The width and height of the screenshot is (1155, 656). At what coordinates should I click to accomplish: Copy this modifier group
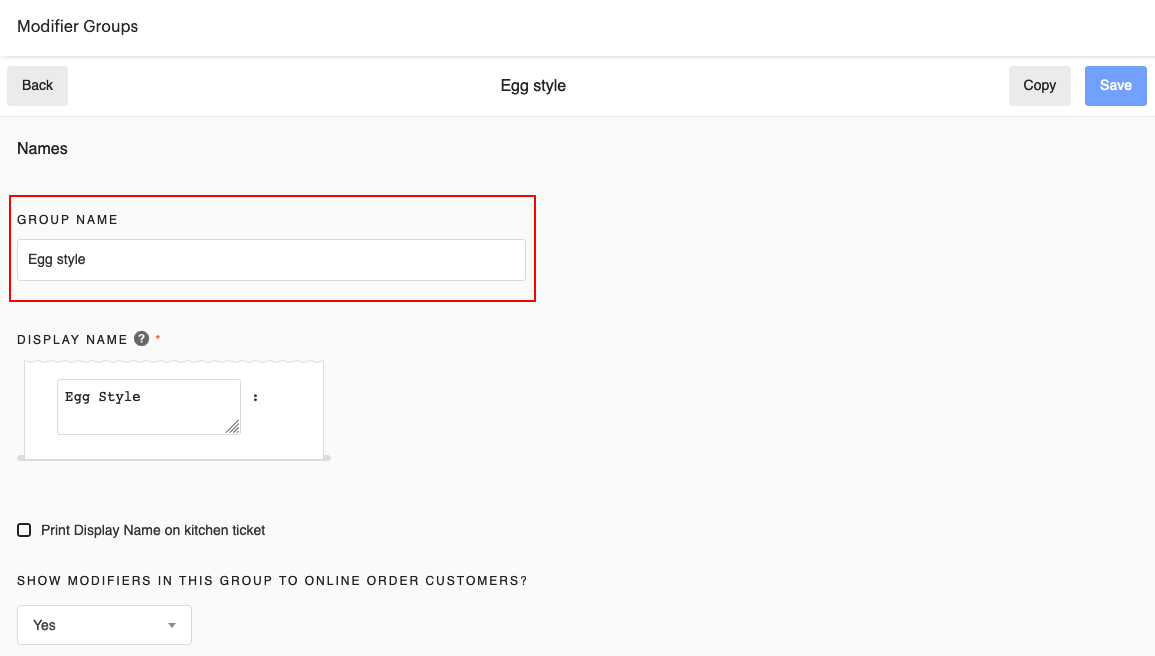(x=1039, y=85)
